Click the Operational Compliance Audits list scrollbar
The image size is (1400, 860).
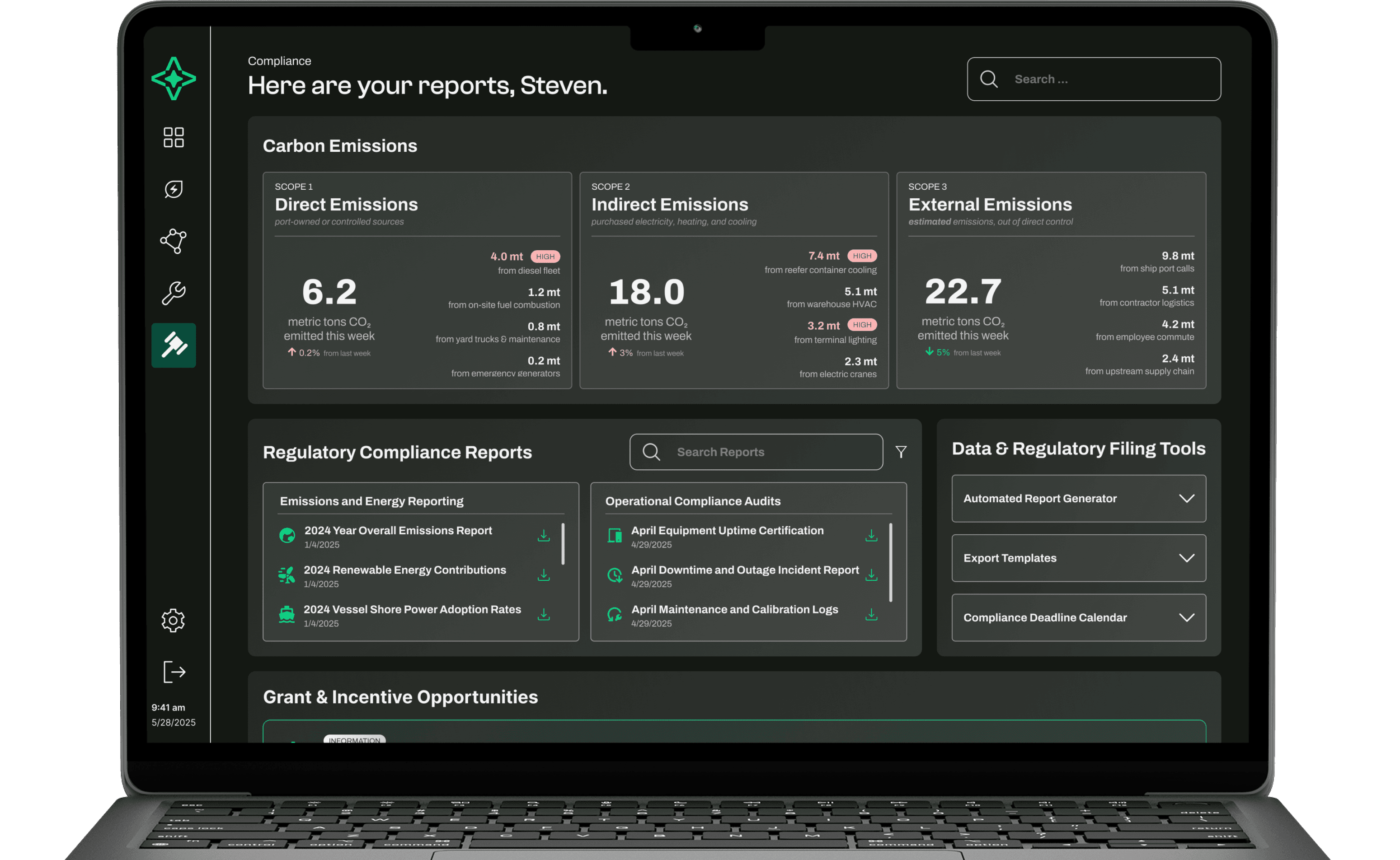[x=891, y=562]
